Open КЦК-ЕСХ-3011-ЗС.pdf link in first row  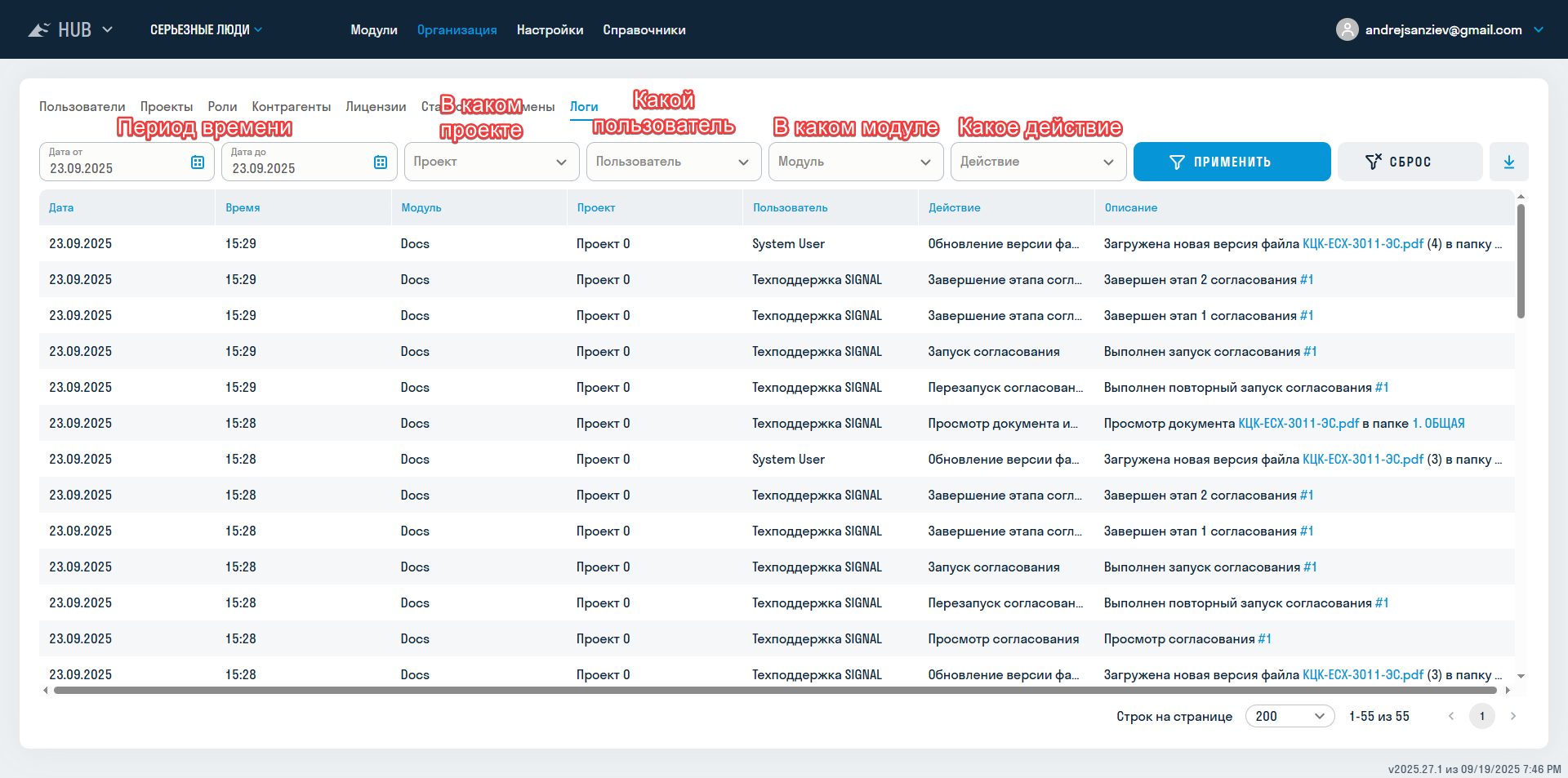tap(1362, 244)
